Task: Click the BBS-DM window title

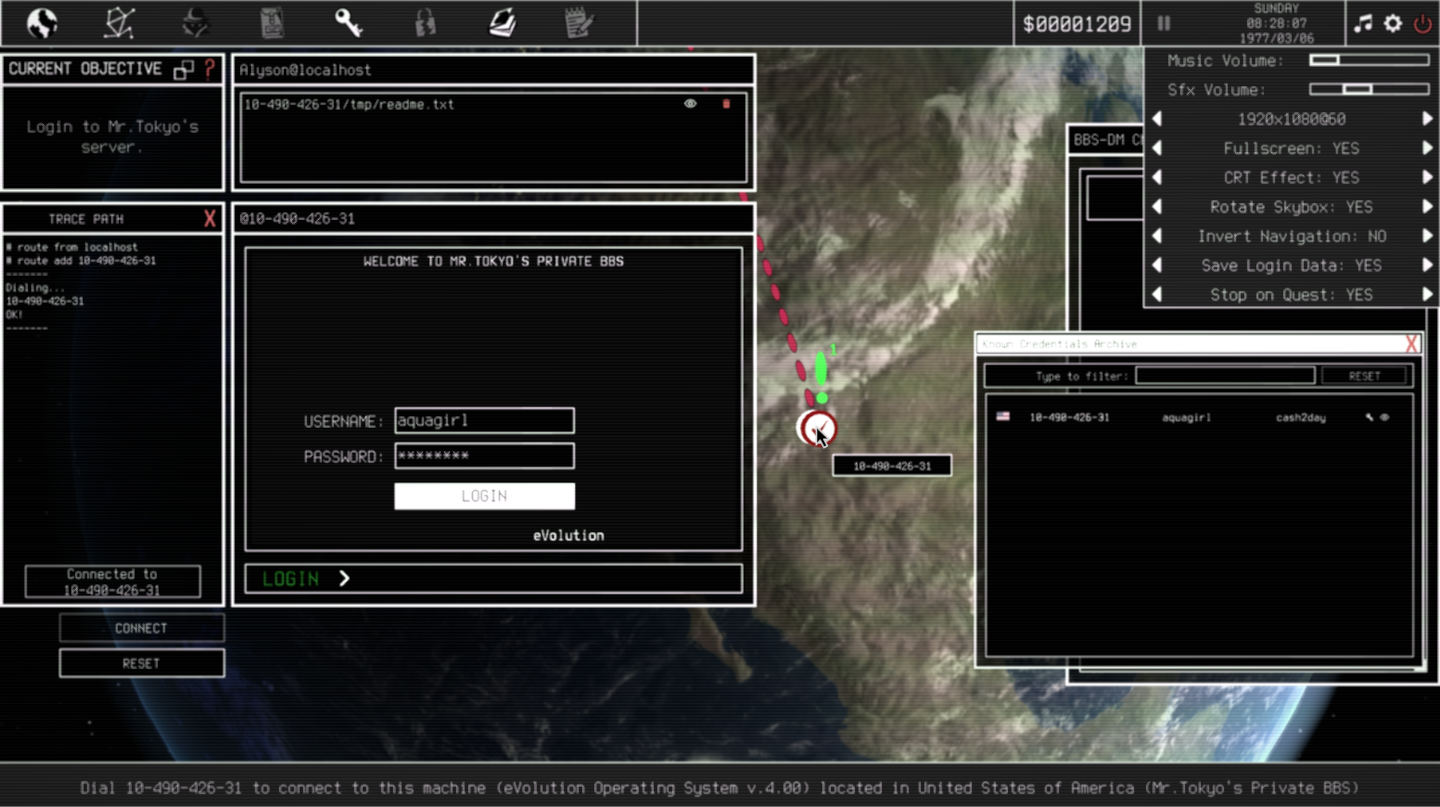Action: click(x=1108, y=140)
